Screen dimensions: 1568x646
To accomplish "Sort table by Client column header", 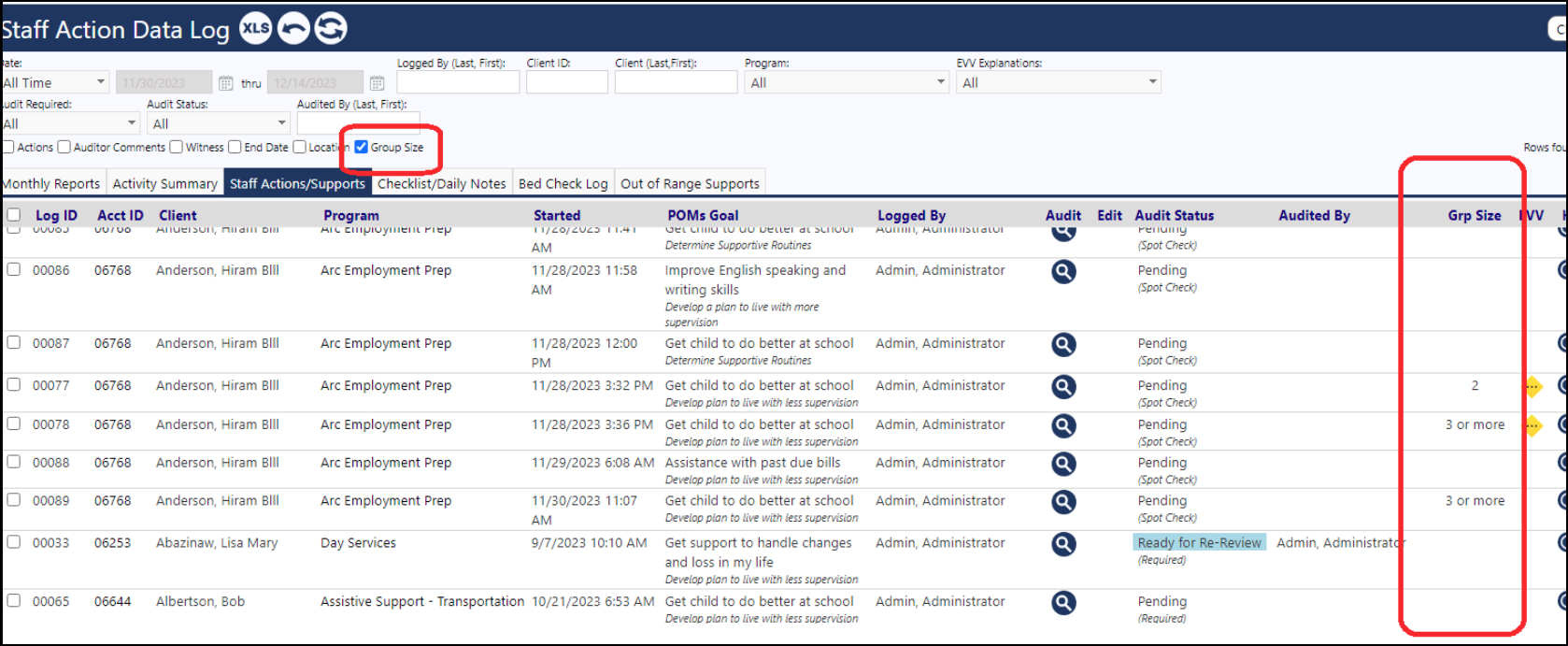I will (178, 216).
